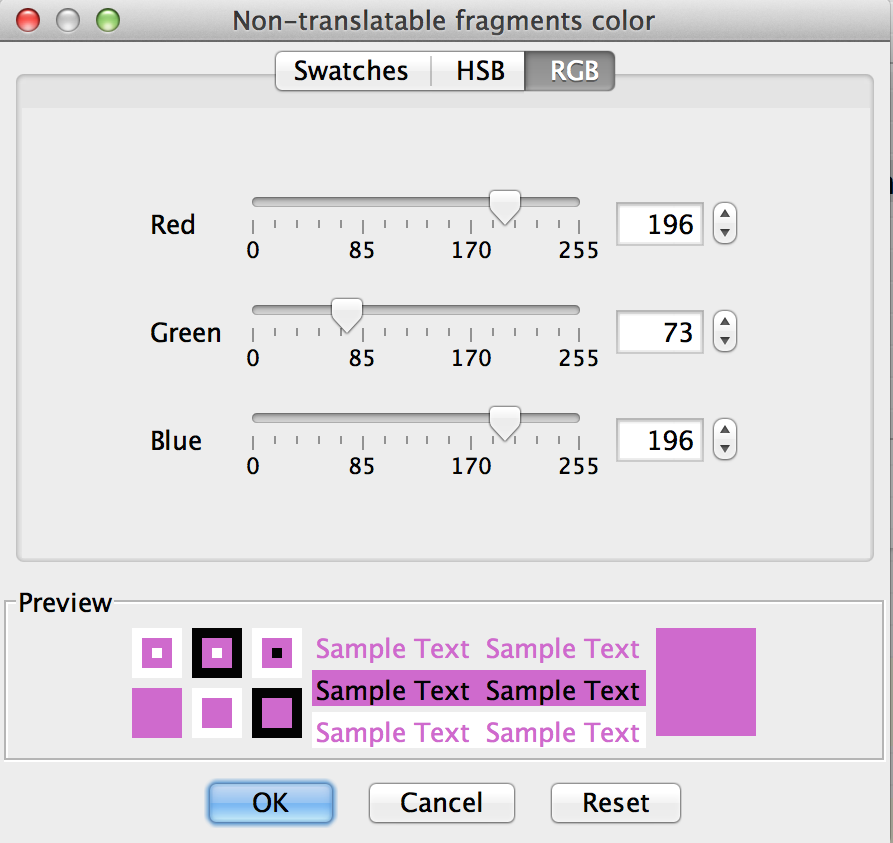Decrease Red value with down stepper arrow
This screenshot has height=843, width=893.
(x=726, y=234)
